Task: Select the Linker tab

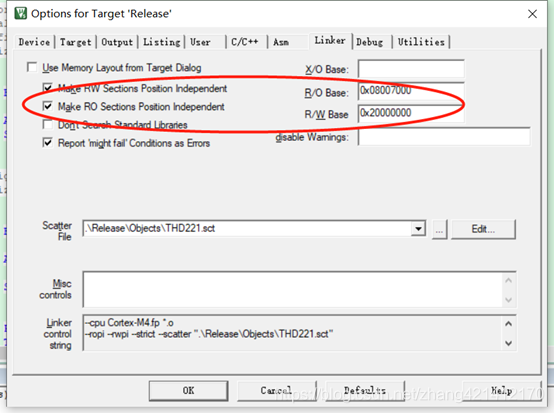Action: tap(330, 41)
